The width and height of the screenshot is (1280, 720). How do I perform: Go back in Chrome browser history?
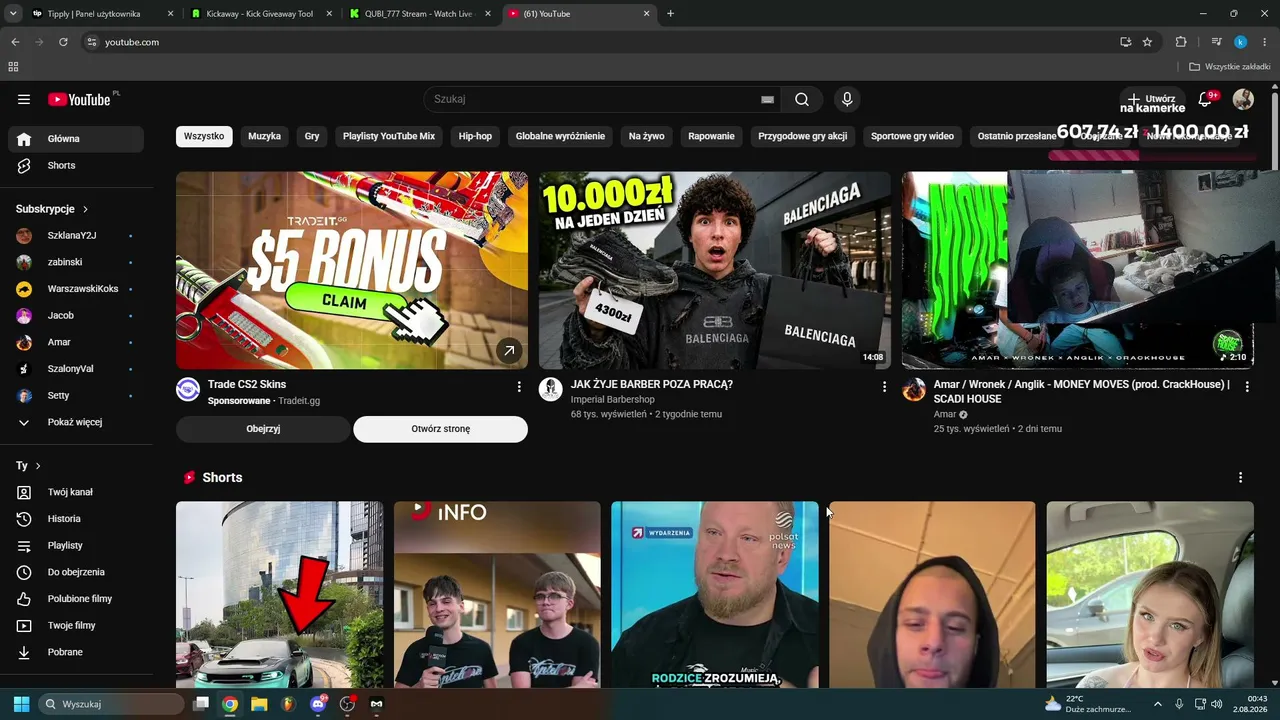(x=15, y=42)
